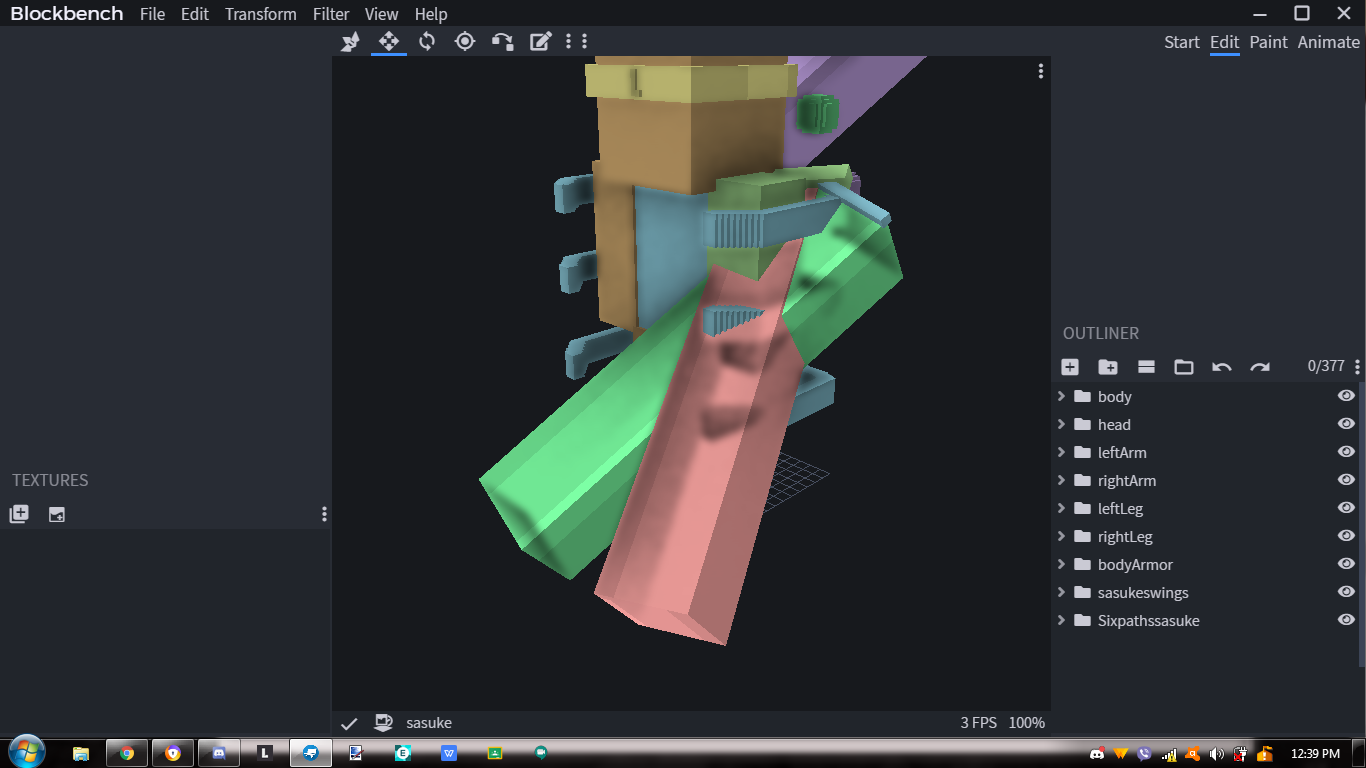The image size is (1366, 768).
Task: Import a texture with the import texture icon
Action: [57, 514]
